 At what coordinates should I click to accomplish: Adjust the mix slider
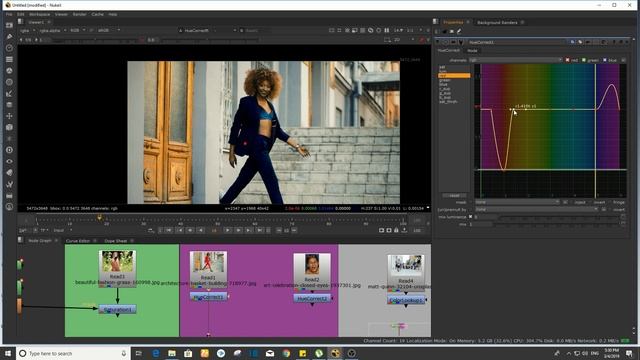(557, 224)
